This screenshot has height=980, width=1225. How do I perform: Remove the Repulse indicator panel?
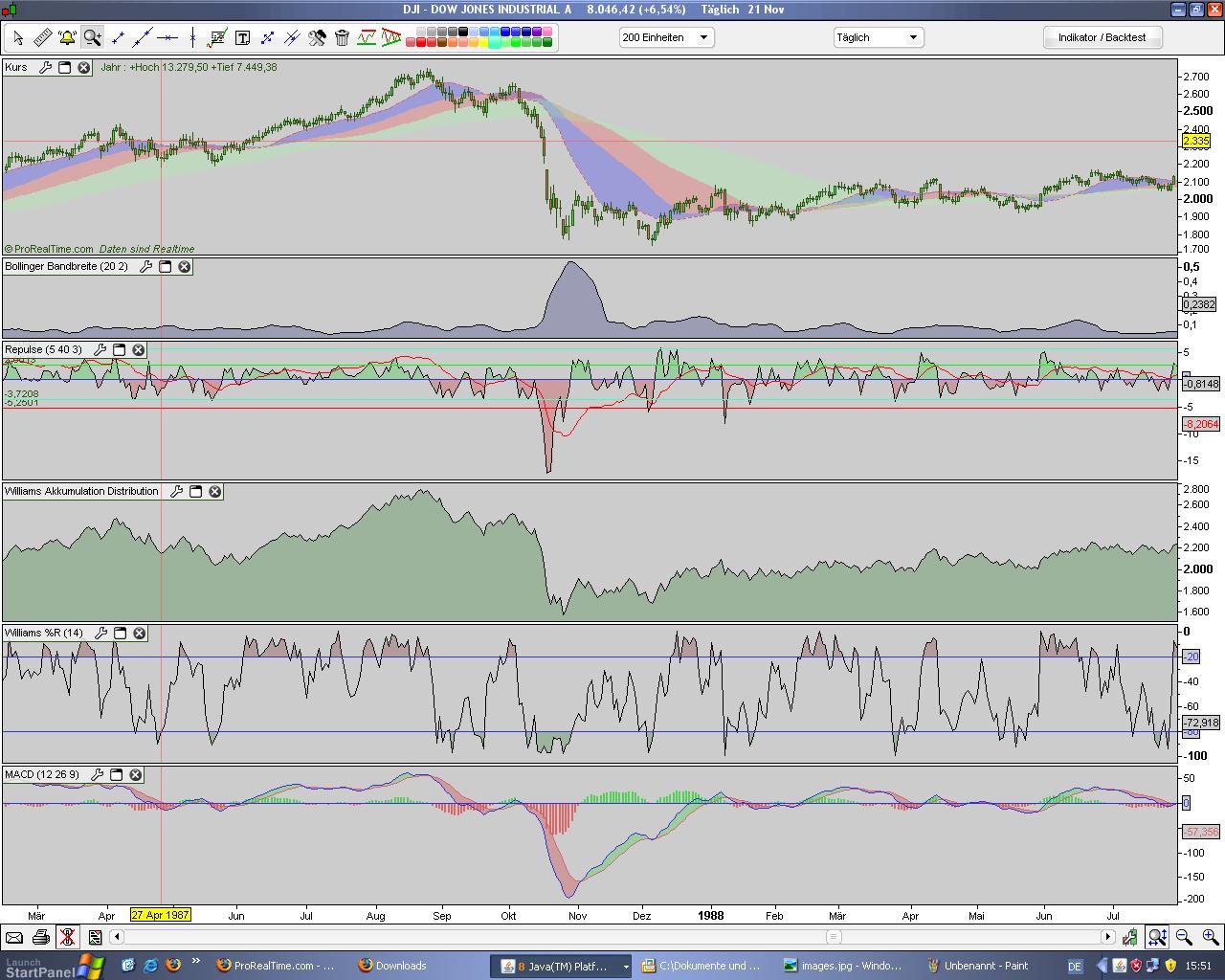coord(138,349)
